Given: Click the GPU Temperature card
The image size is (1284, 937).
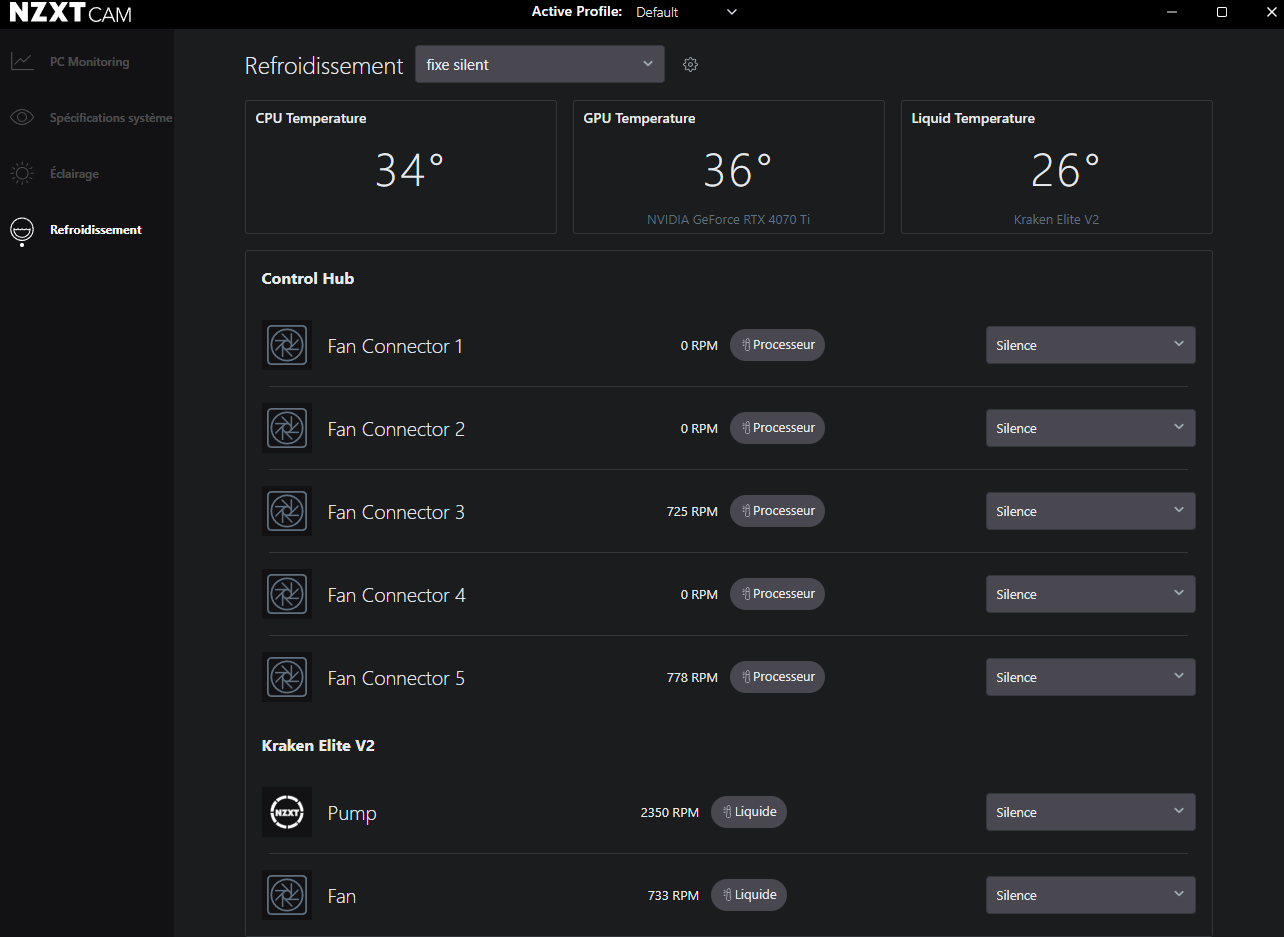Looking at the screenshot, I should coord(728,167).
